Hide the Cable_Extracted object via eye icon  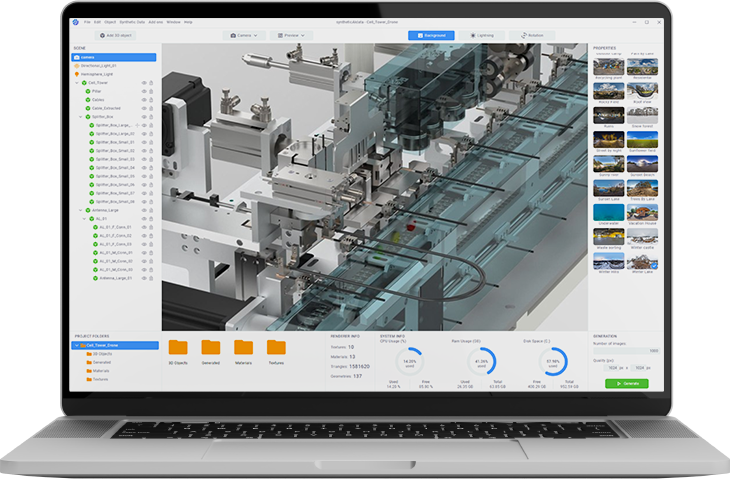[x=144, y=108]
